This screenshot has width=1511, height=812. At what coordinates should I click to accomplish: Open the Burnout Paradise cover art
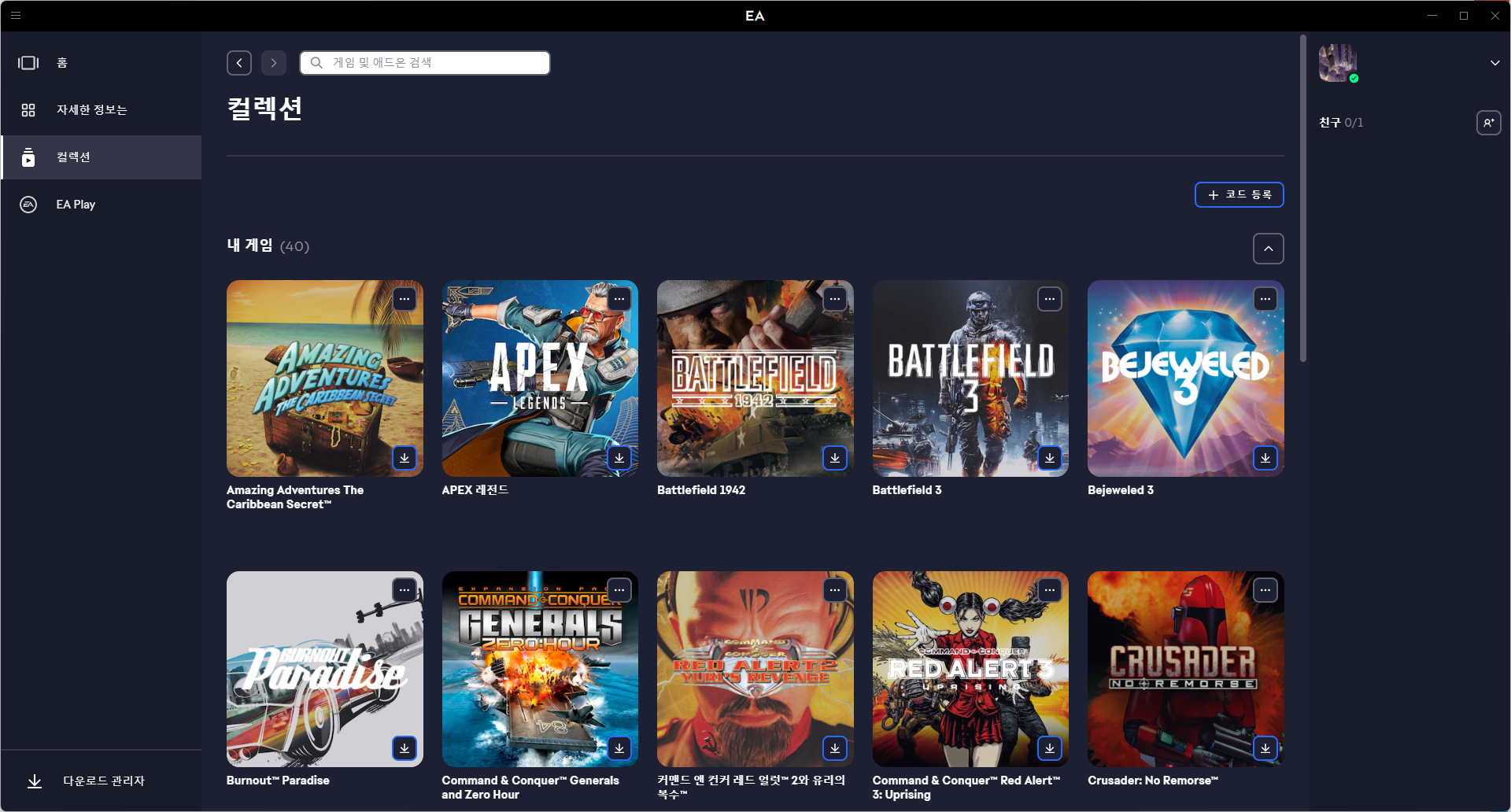(x=325, y=669)
